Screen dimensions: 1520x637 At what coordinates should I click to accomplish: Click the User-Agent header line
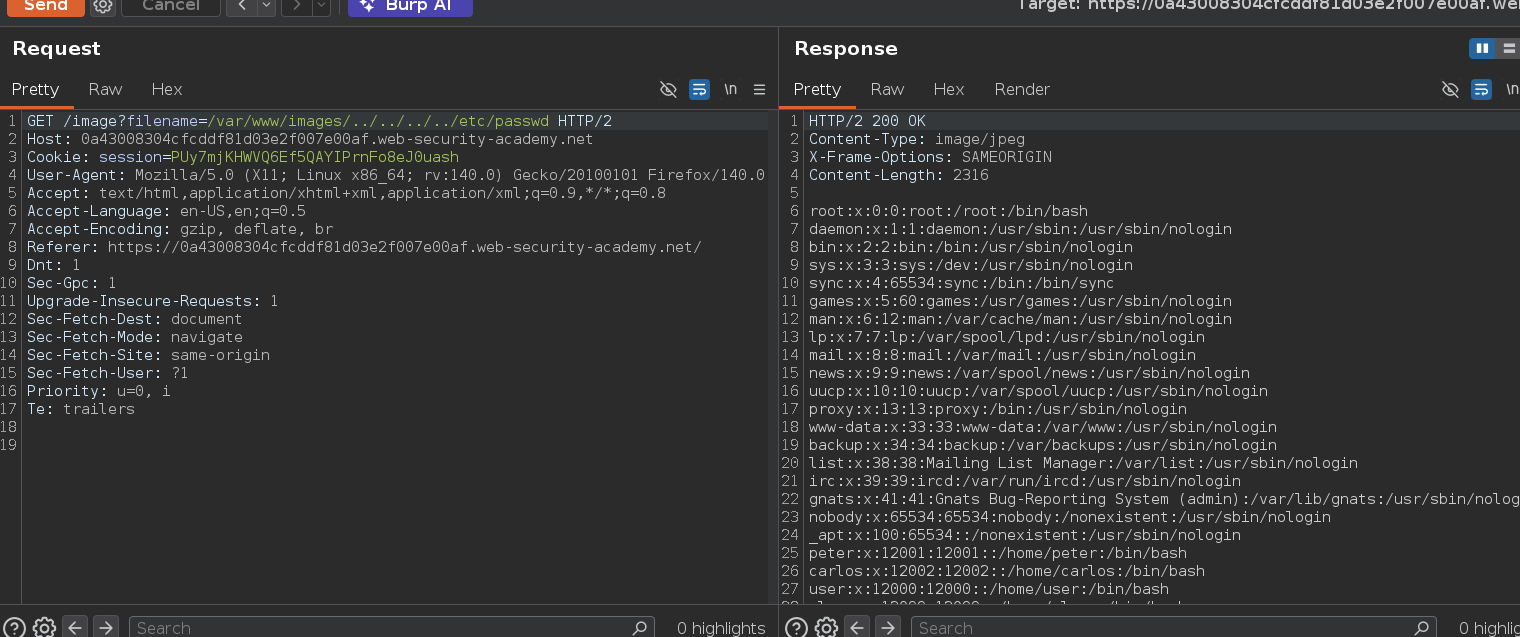point(396,175)
